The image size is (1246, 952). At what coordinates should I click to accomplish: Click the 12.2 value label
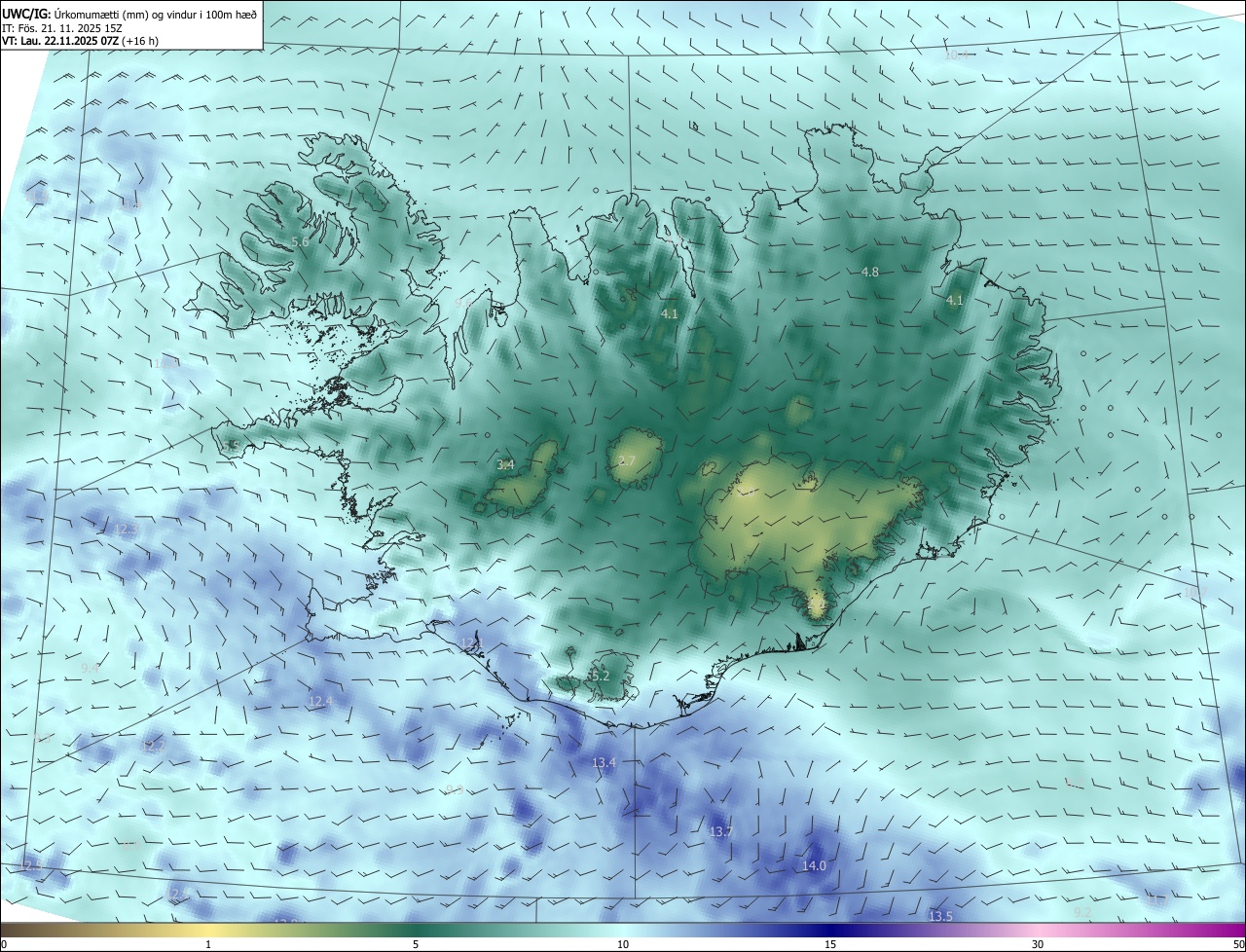click(155, 746)
